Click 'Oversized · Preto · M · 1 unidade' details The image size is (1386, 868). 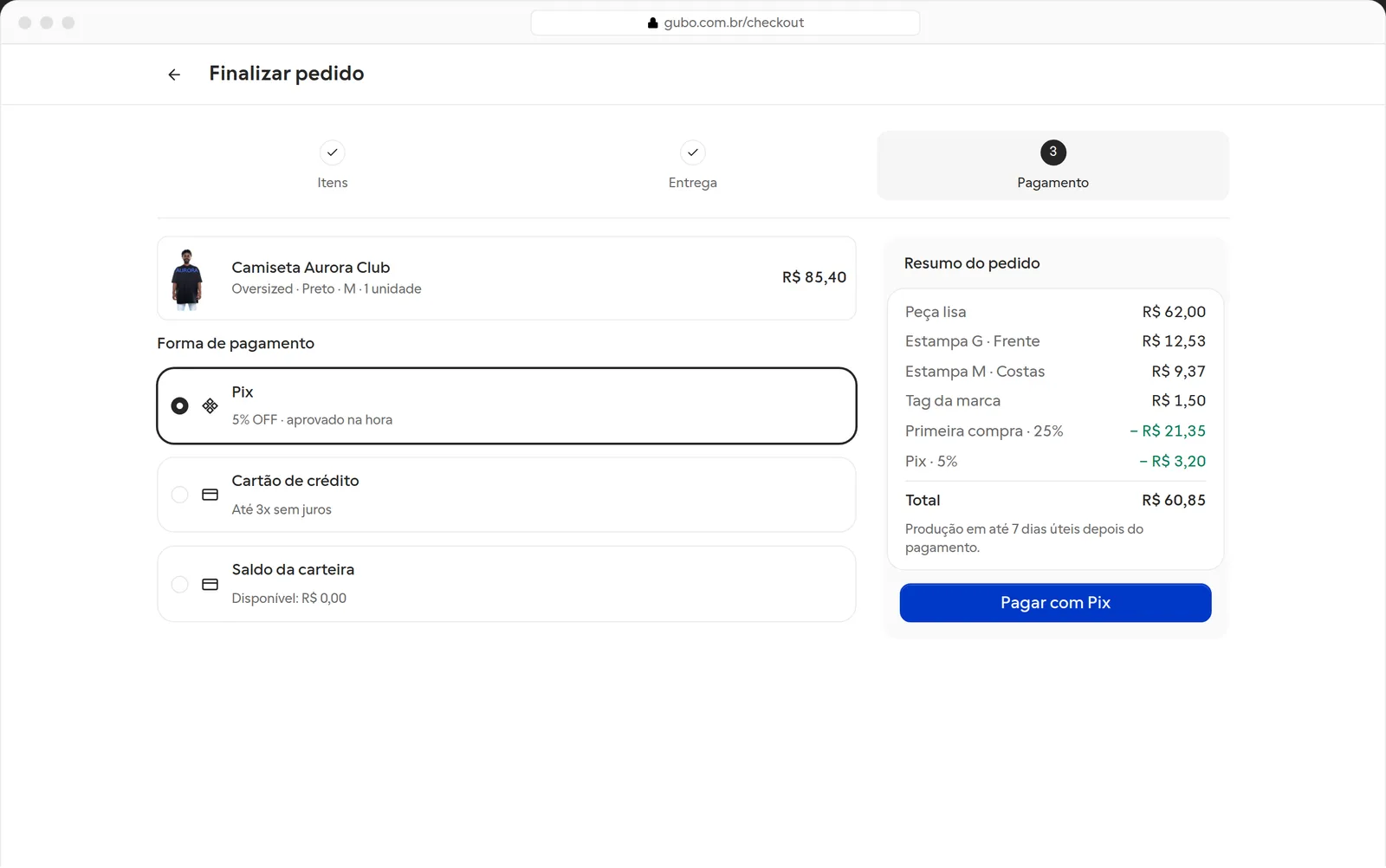[327, 289]
